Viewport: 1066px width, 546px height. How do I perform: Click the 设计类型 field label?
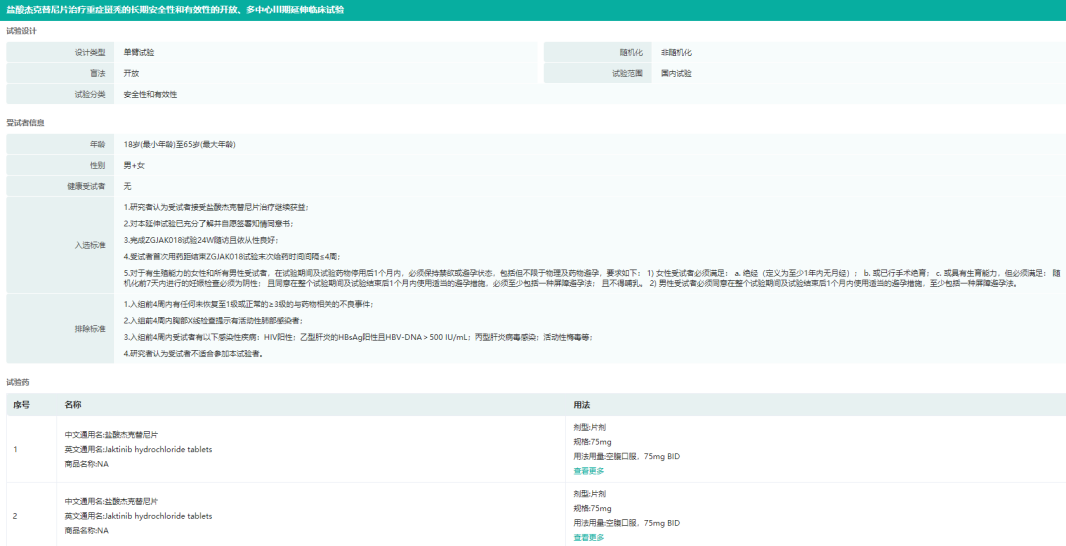(90, 52)
